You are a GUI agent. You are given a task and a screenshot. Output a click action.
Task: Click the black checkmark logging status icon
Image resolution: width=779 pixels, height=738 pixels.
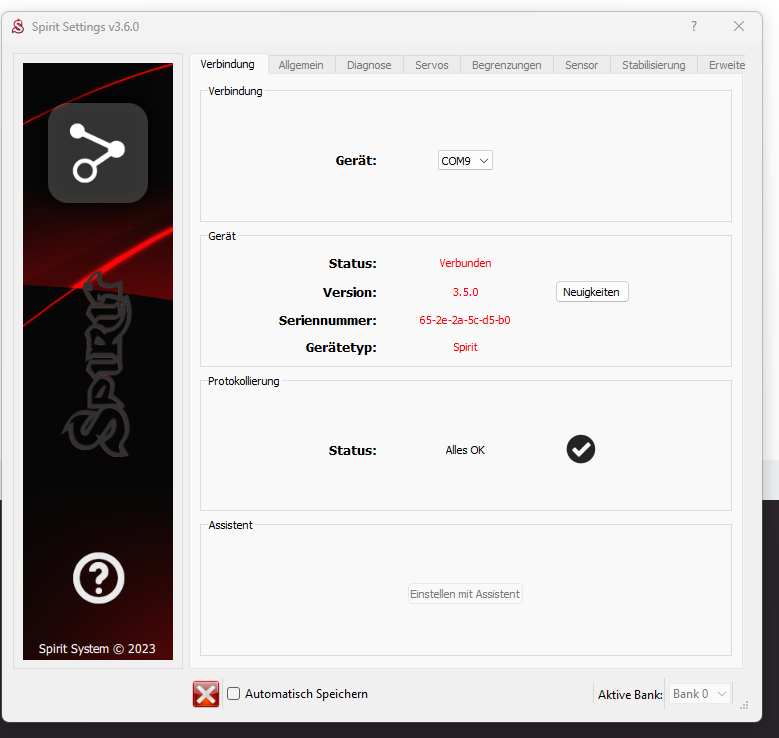(580, 449)
